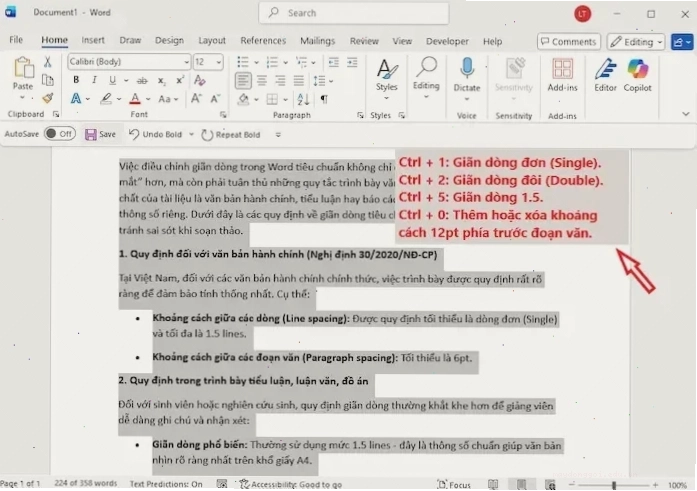Screen dimensions: 697x491
Task: Apply Bold formatting
Action: click(x=76, y=80)
